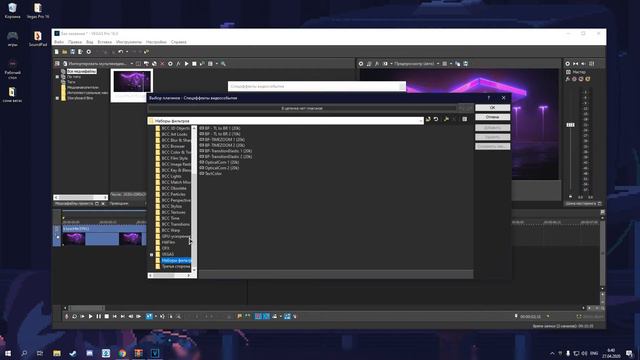Select BCC 3D Objects folder
Screen dimensions: 640x360
[x=173, y=129]
